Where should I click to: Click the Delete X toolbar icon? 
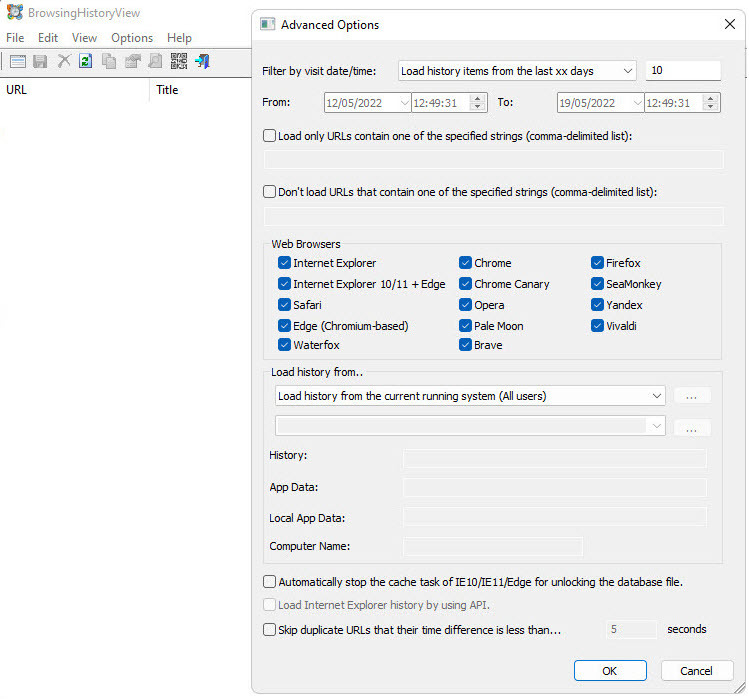click(x=64, y=61)
